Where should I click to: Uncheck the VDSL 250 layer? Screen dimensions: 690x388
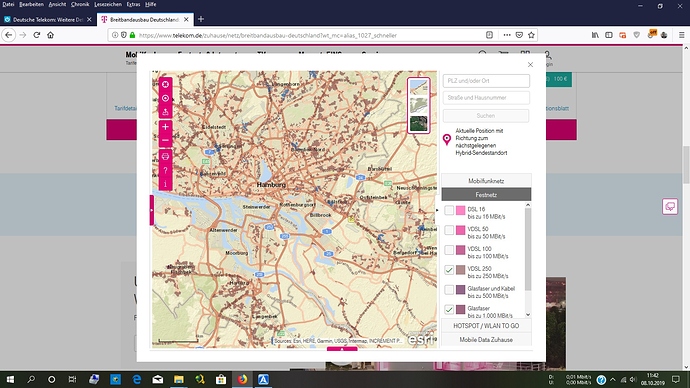pyautogui.click(x=449, y=270)
